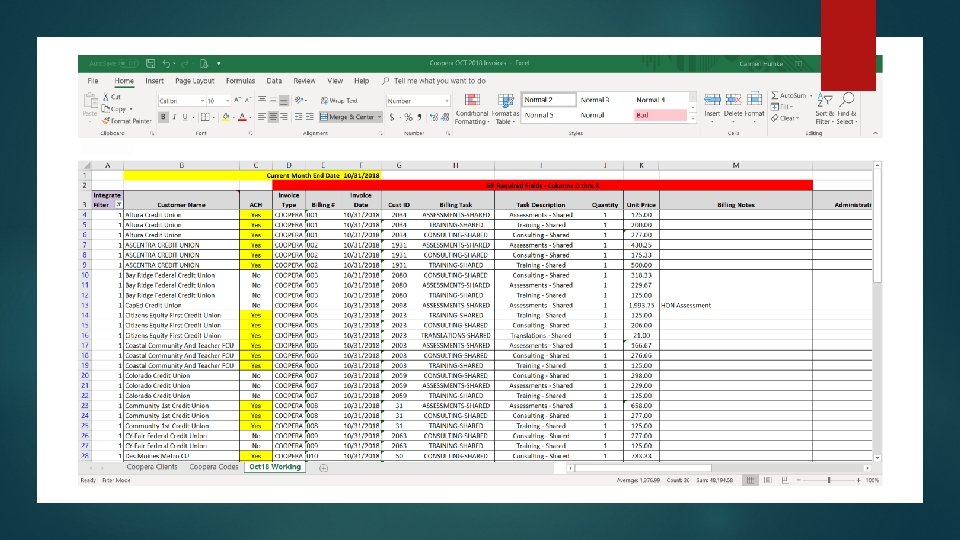The height and width of the screenshot is (540, 960).
Task: Open the Conditional Formatting menu
Action: 472,109
